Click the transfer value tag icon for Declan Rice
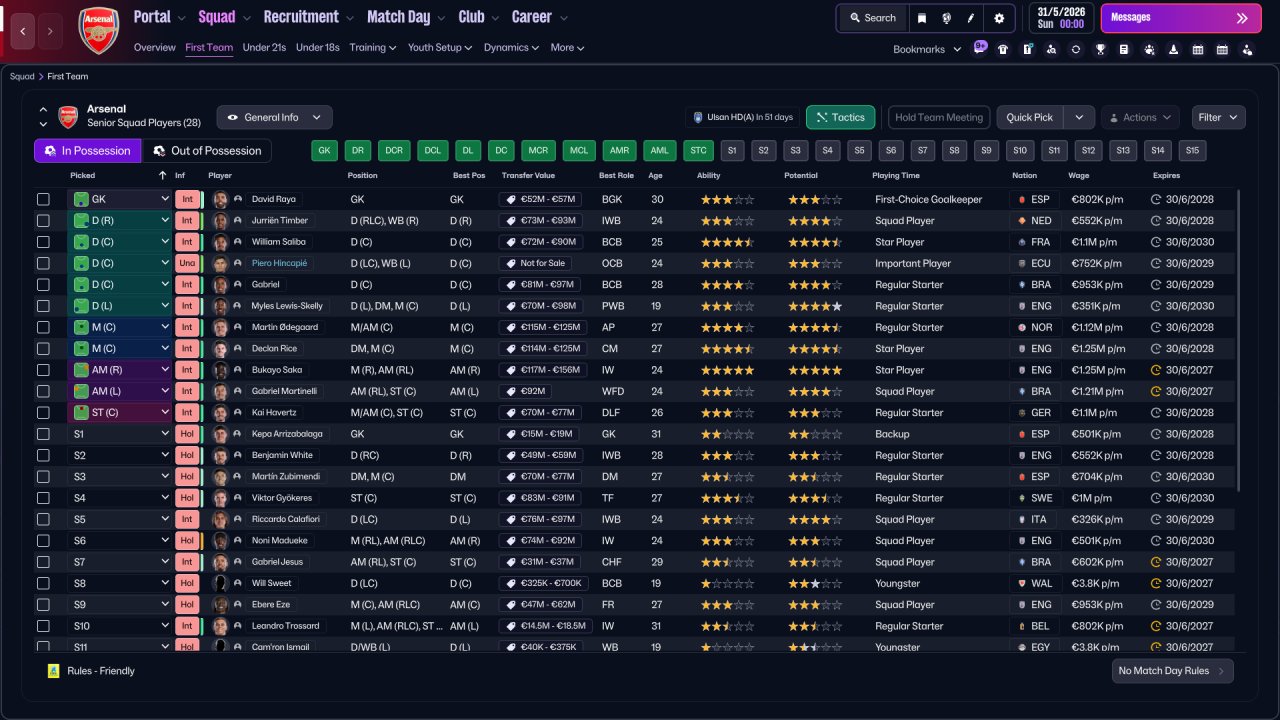 point(512,349)
